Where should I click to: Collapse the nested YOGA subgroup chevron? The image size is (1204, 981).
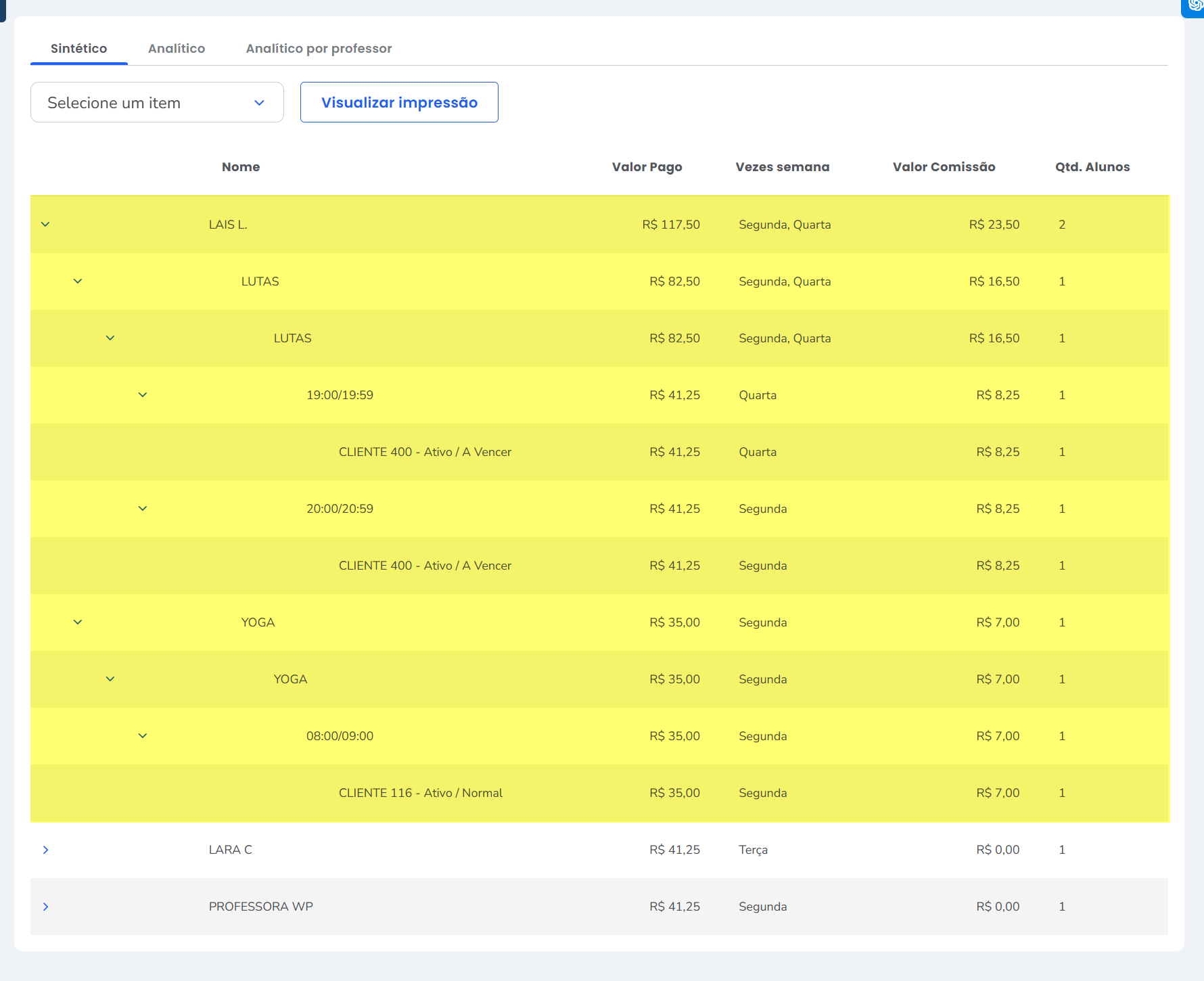110,679
